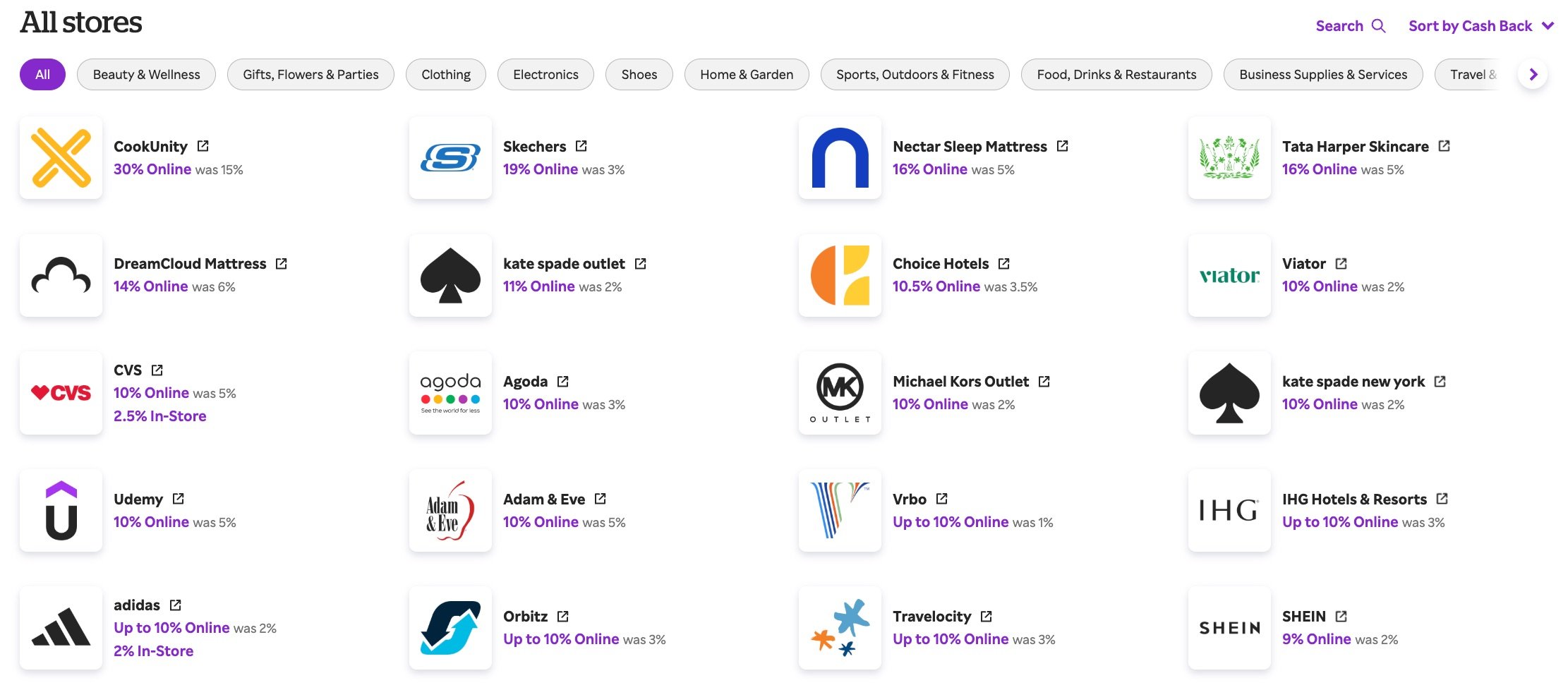
Task: Click the adidas 2% In-Store offer
Action: coord(153,651)
